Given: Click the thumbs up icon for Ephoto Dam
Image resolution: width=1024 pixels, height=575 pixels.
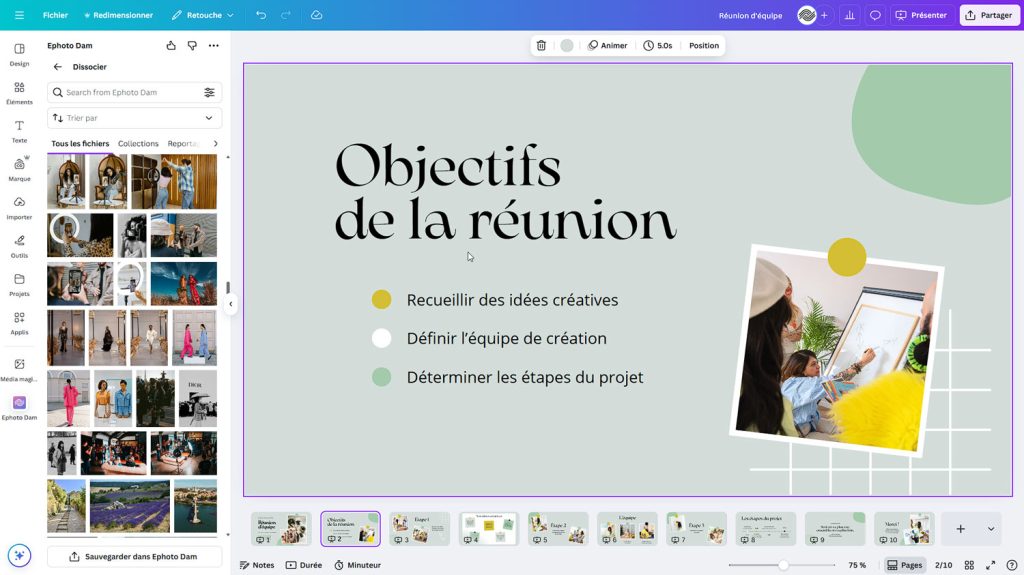Looking at the screenshot, I should pos(171,46).
